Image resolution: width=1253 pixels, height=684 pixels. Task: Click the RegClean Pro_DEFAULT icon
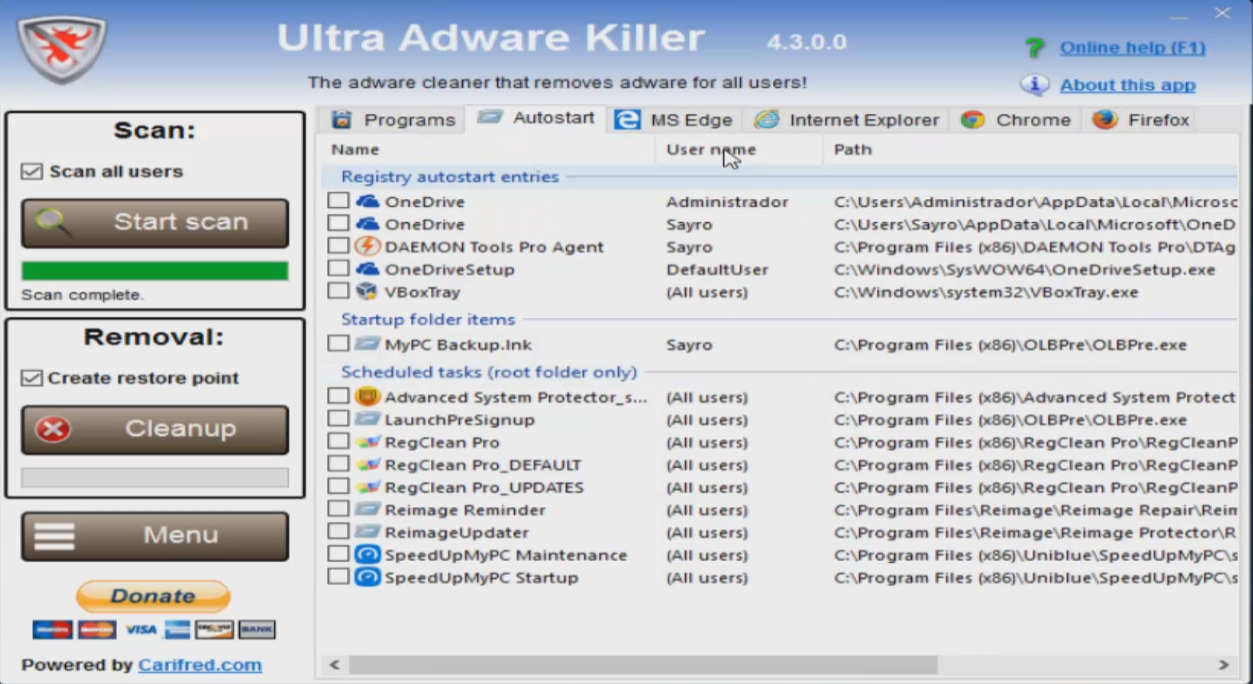[x=367, y=465]
